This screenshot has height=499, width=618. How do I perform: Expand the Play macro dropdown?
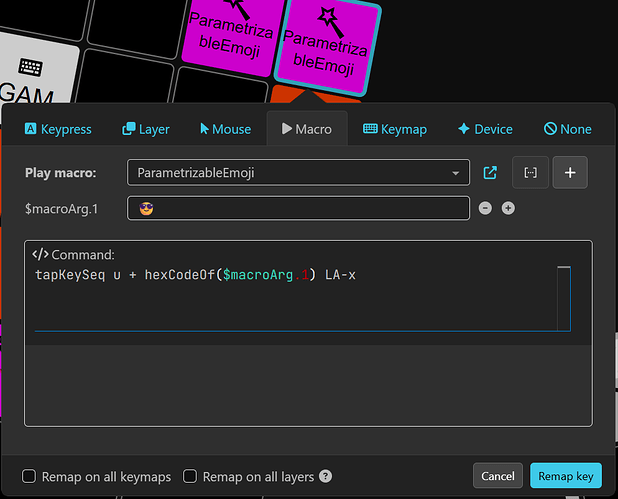click(298, 173)
